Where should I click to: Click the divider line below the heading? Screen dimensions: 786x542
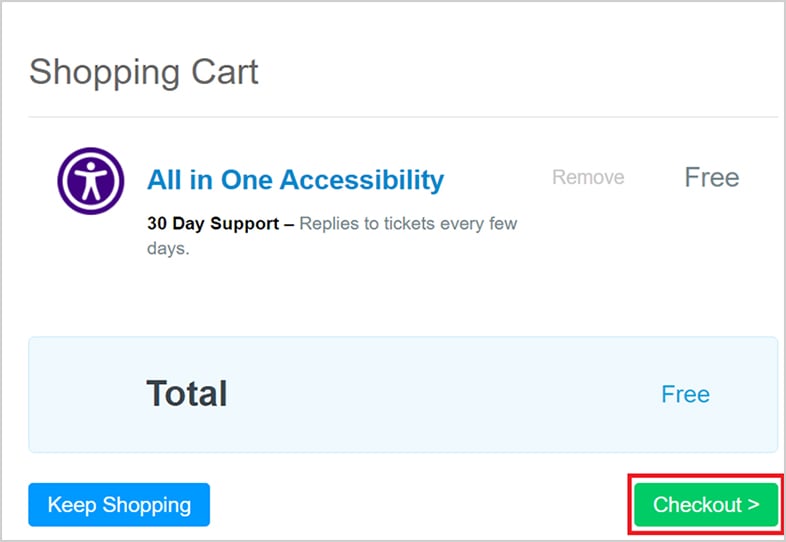pyautogui.click(x=403, y=117)
